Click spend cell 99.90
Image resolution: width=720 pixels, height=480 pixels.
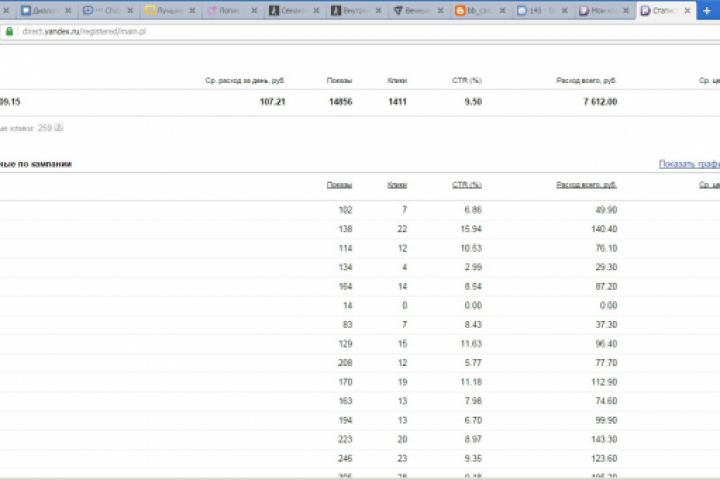[606, 420]
